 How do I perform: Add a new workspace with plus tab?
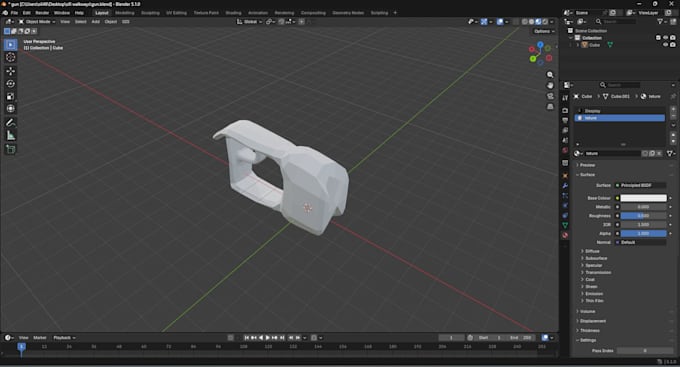395,13
